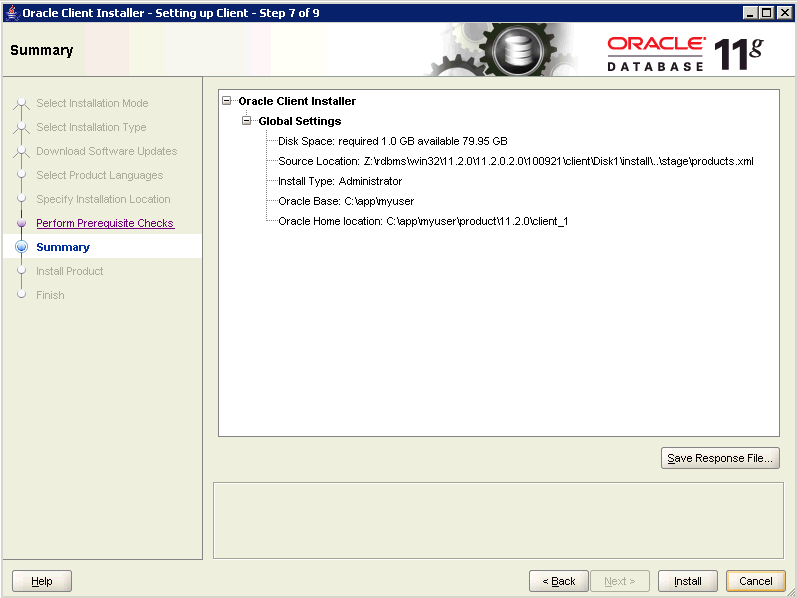Select the Source Location tree entry
Image resolution: width=797 pixels, height=598 pixels.
515,161
